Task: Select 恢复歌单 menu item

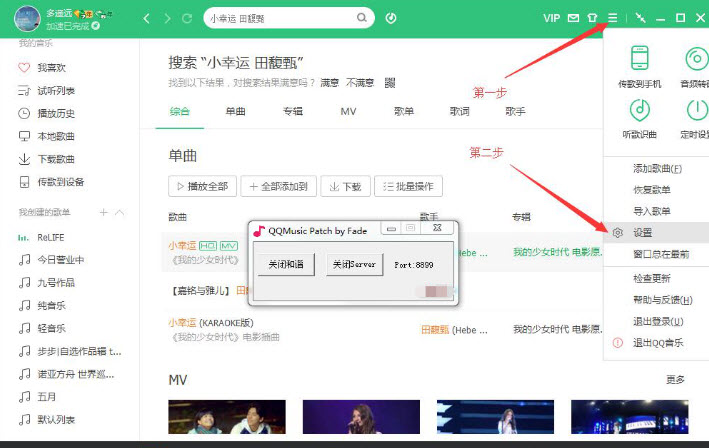Action: coord(652,190)
